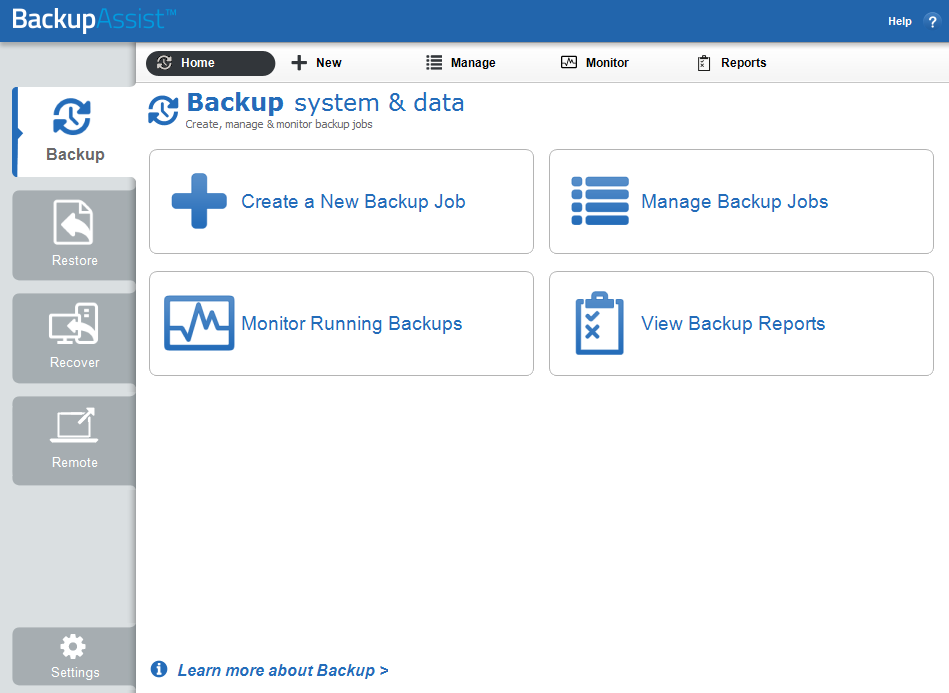Viewport: 949px width, 693px height.
Task: Click the BackupAssist logo
Action: (x=94, y=19)
